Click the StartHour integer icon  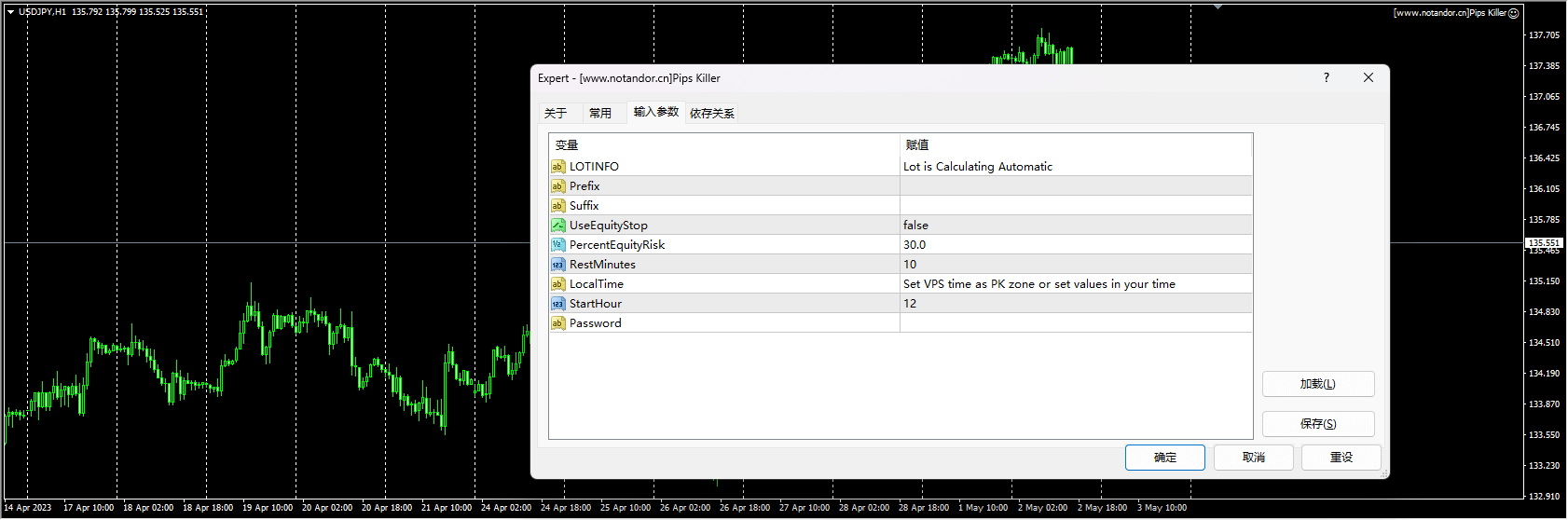click(557, 304)
